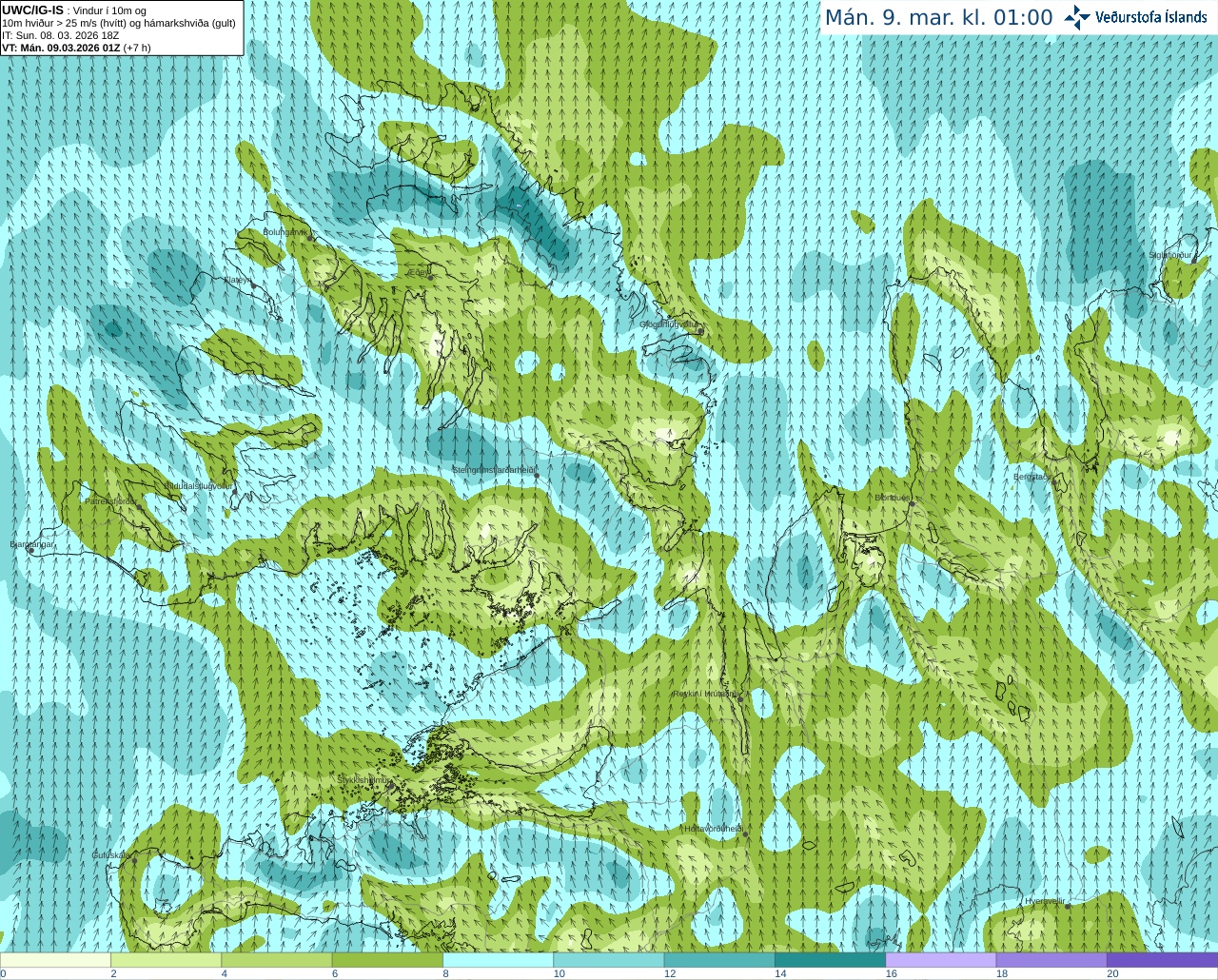
Task: Click the legend value 2
Action: tap(113, 973)
